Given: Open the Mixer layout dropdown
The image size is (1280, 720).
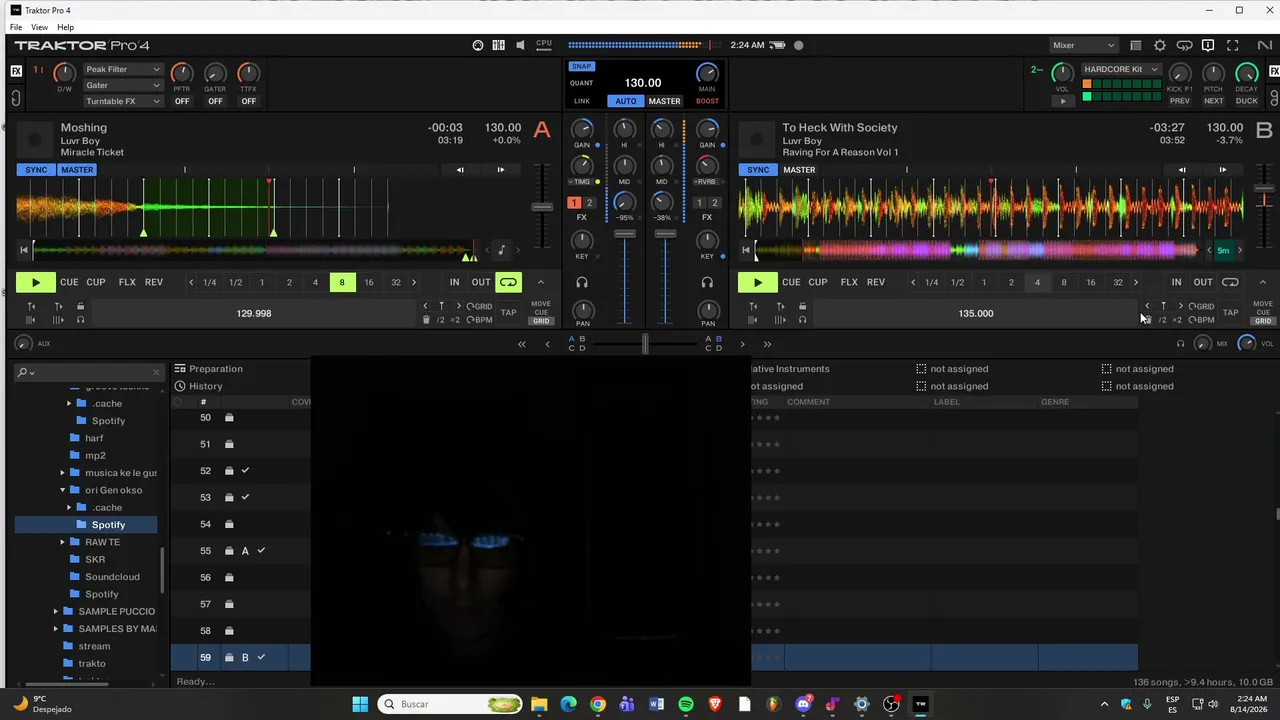Looking at the screenshot, I should coord(1084,45).
